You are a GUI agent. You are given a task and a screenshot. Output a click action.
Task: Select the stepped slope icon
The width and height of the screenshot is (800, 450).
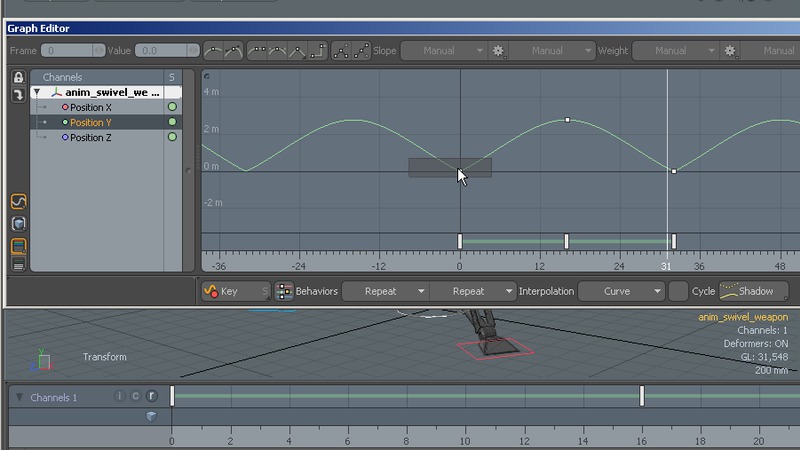pos(317,51)
